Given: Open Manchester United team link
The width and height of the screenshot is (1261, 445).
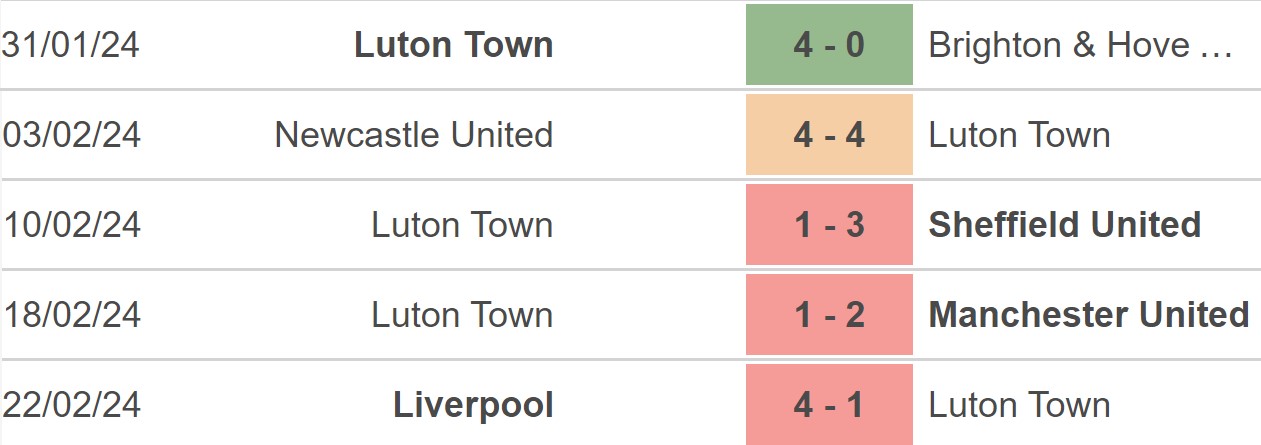Looking at the screenshot, I should click(x=1089, y=315).
